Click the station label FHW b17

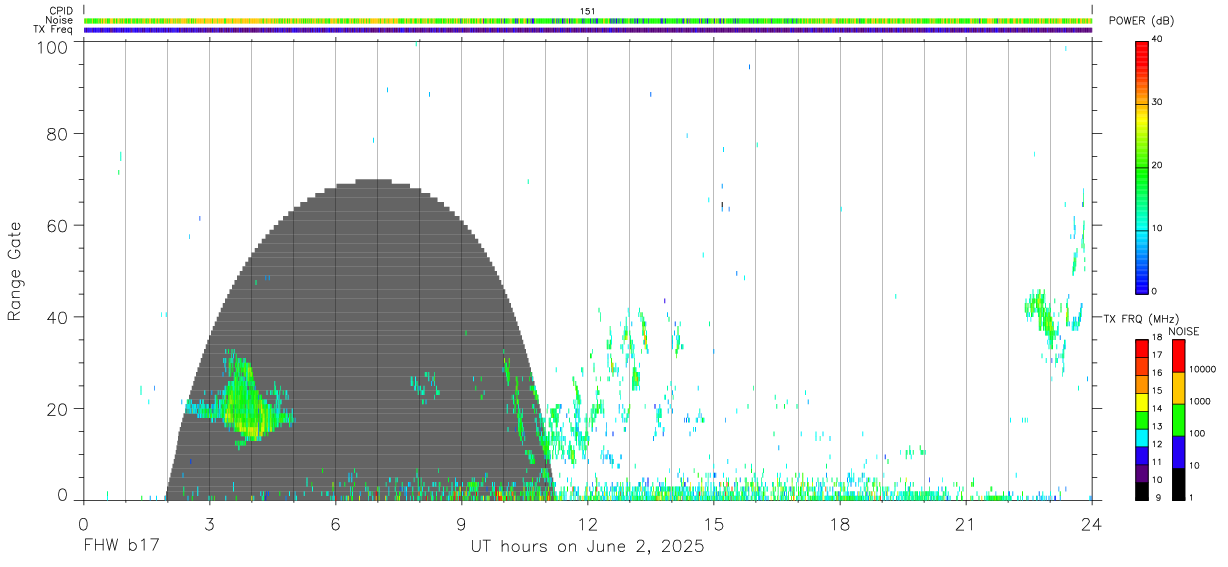point(122,547)
